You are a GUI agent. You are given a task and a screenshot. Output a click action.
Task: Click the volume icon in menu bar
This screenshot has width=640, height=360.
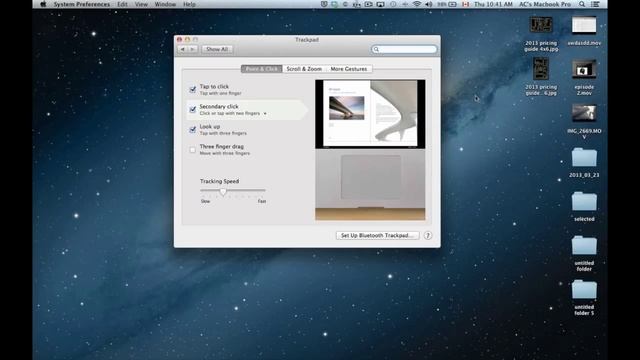pos(429,4)
